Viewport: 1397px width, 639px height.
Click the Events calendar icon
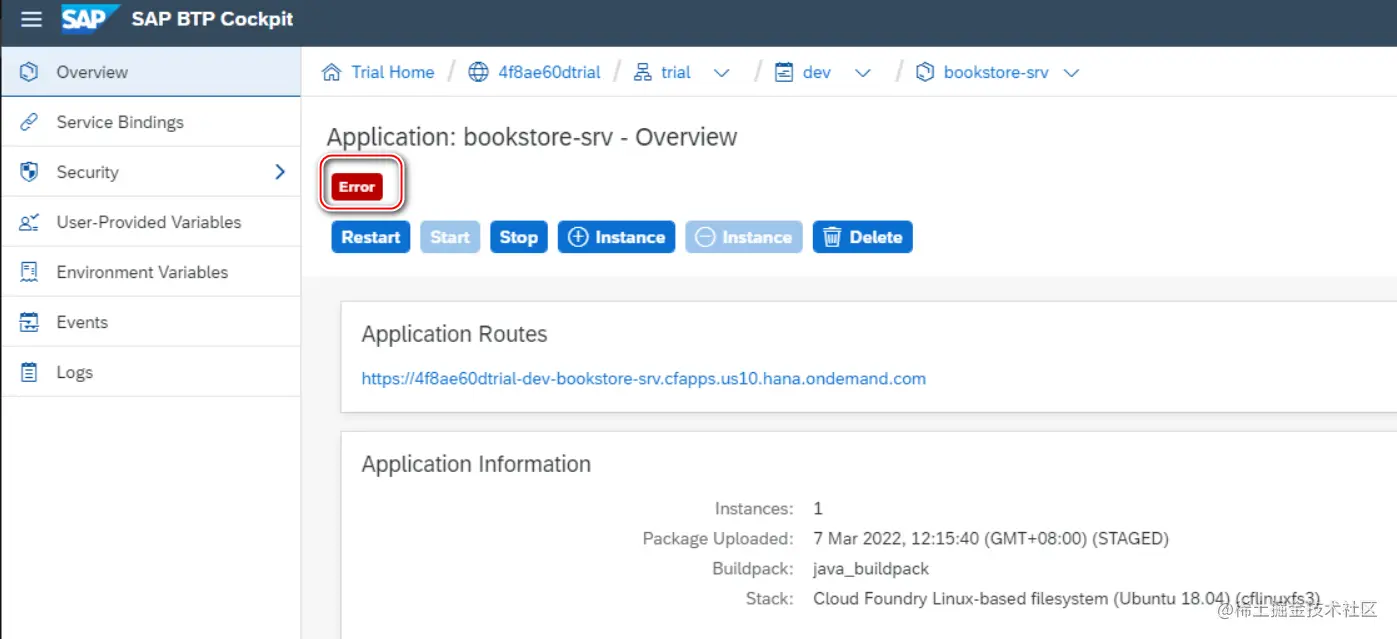point(29,322)
